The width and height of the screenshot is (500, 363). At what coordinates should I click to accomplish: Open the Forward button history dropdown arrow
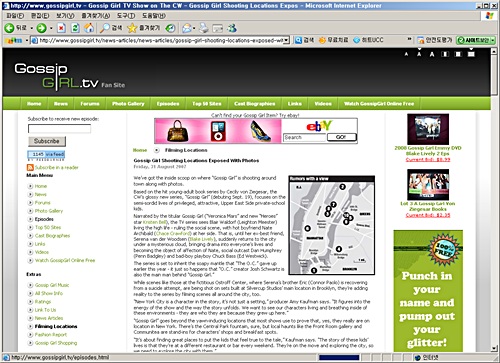51,28
